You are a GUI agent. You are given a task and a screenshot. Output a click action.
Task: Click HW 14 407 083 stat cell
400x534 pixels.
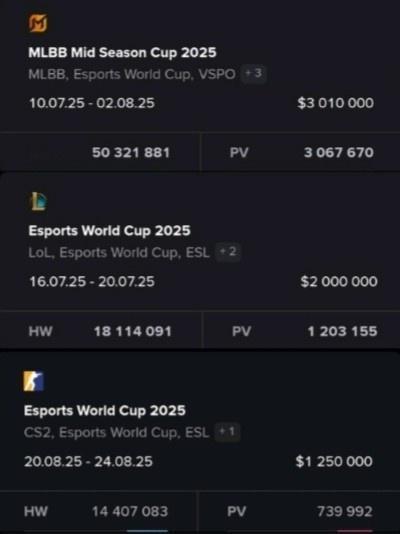(x=98, y=511)
